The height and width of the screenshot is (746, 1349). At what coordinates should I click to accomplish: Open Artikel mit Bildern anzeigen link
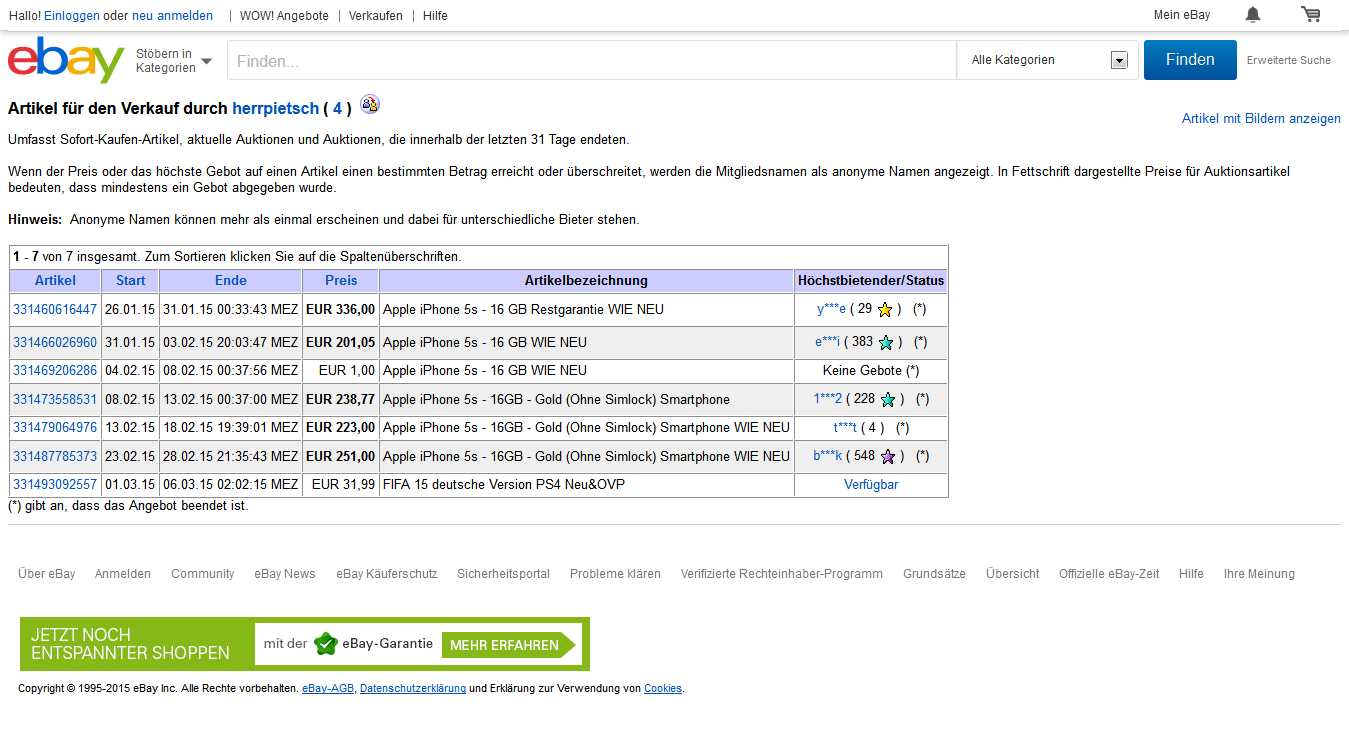point(1260,119)
